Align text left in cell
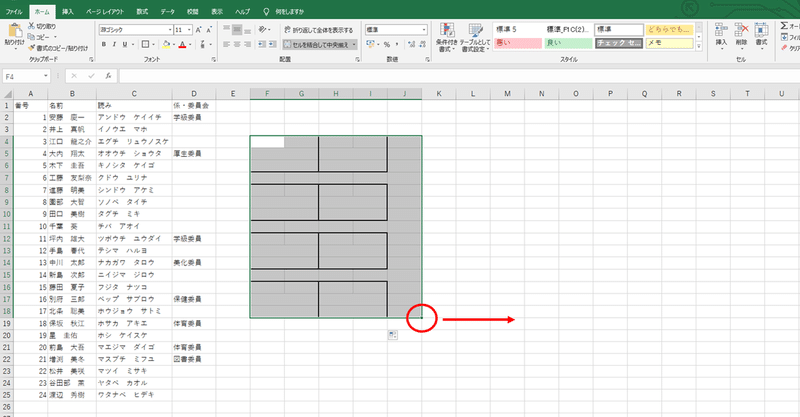This screenshot has width=800, height=417. pos(227,45)
